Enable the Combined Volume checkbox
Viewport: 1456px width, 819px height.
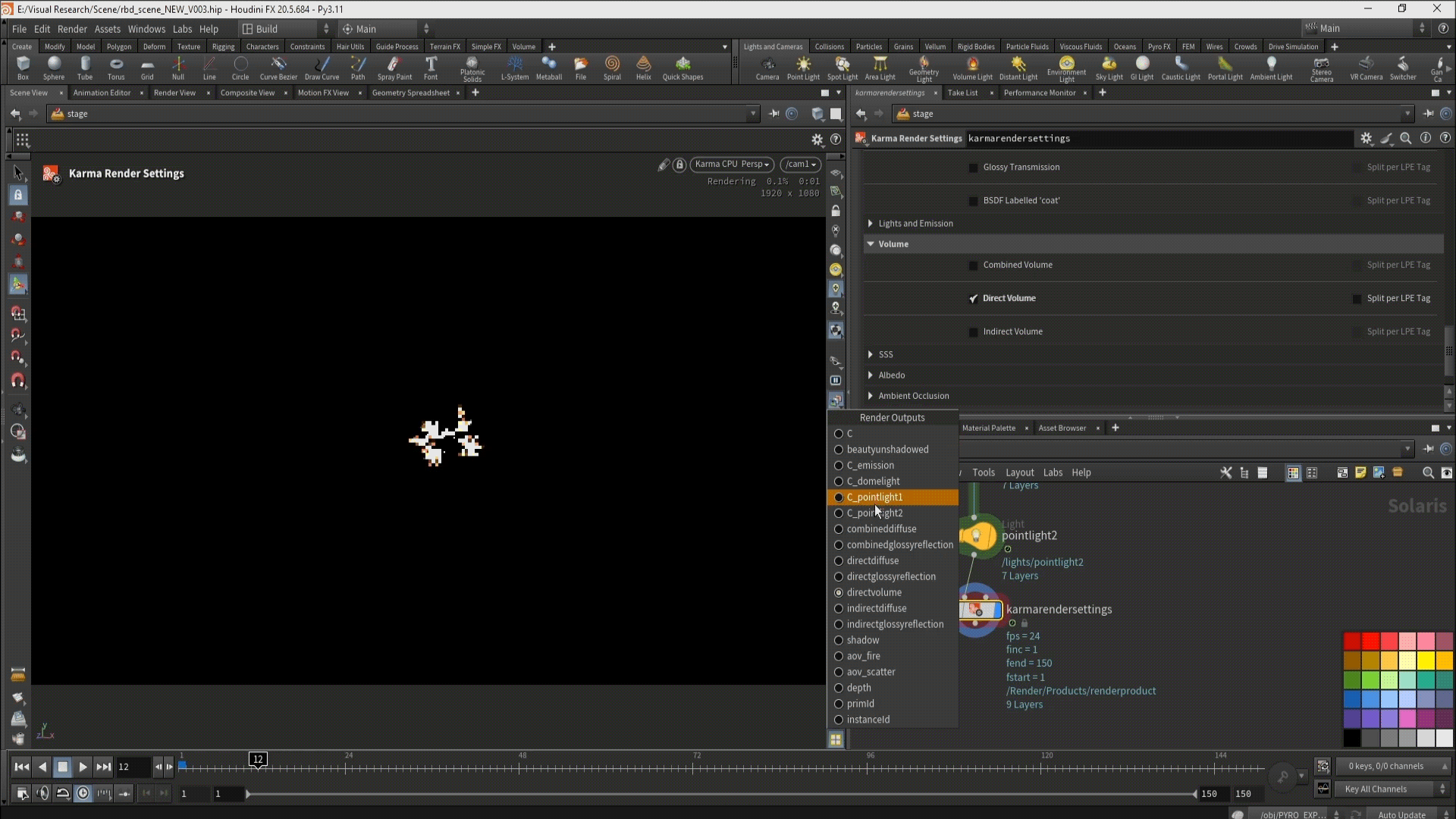coord(974,265)
